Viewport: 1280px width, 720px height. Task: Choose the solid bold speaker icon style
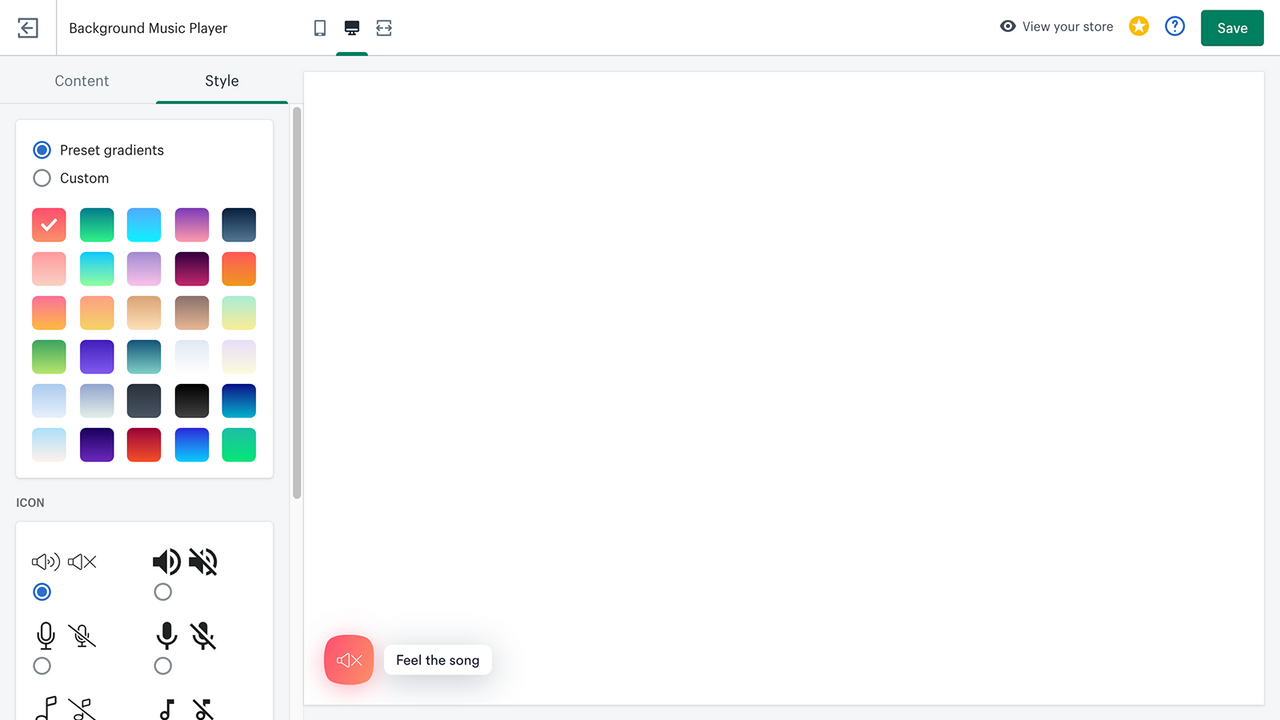[163, 592]
